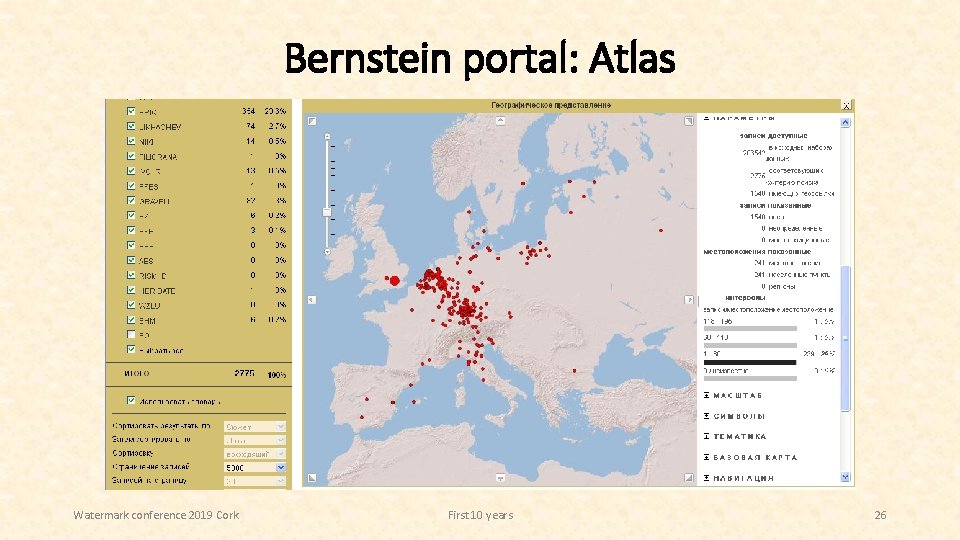Screen dimensions: 960x540
Task: Click the map's bottom-right corner pan icon
Action: [x=689, y=478]
